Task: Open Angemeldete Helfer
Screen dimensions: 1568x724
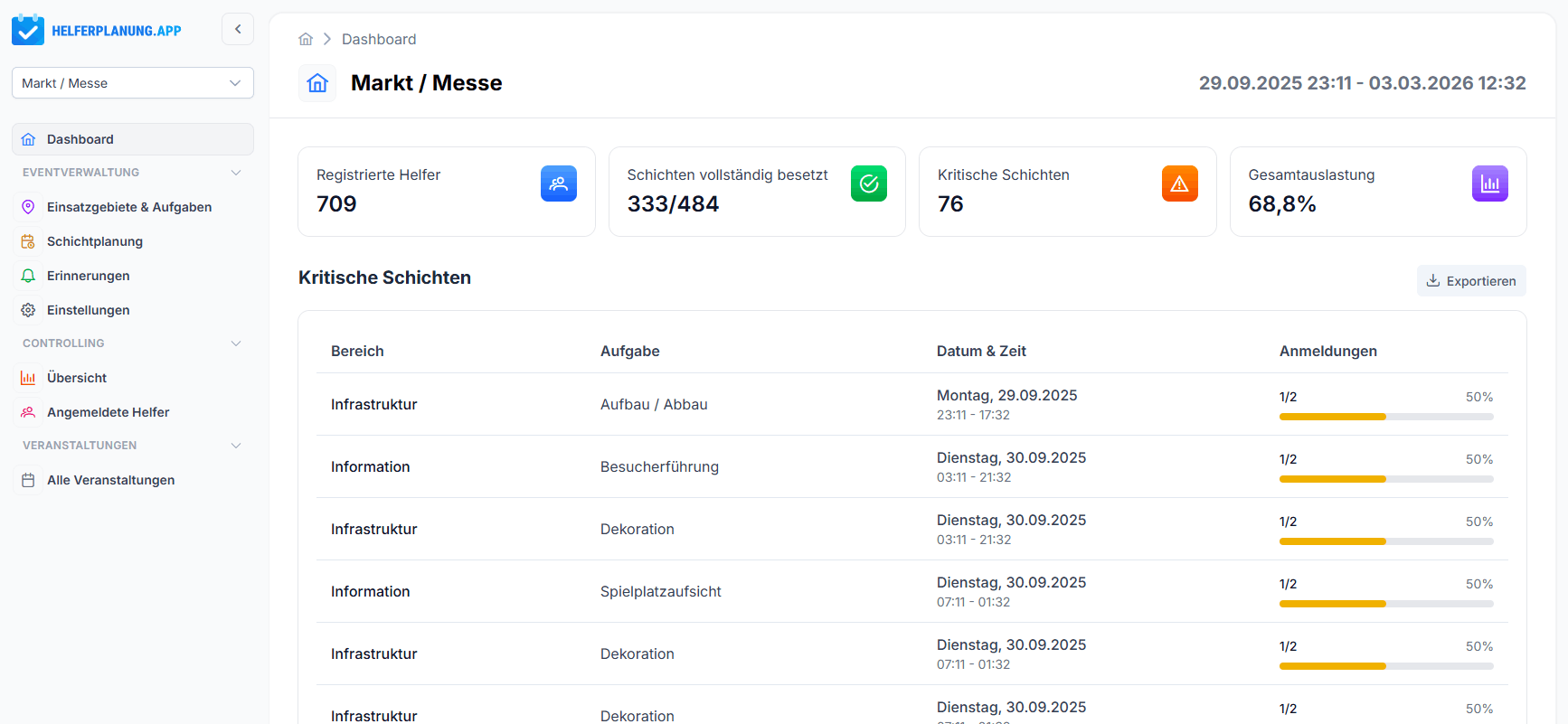Action: tap(133, 412)
